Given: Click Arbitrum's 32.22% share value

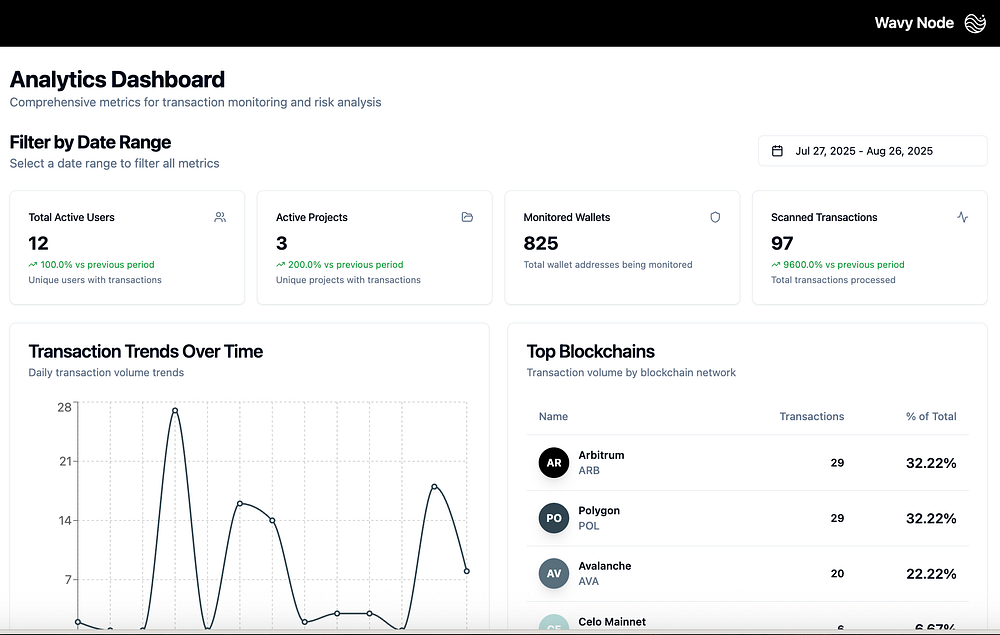Looking at the screenshot, I should [931, 463].
